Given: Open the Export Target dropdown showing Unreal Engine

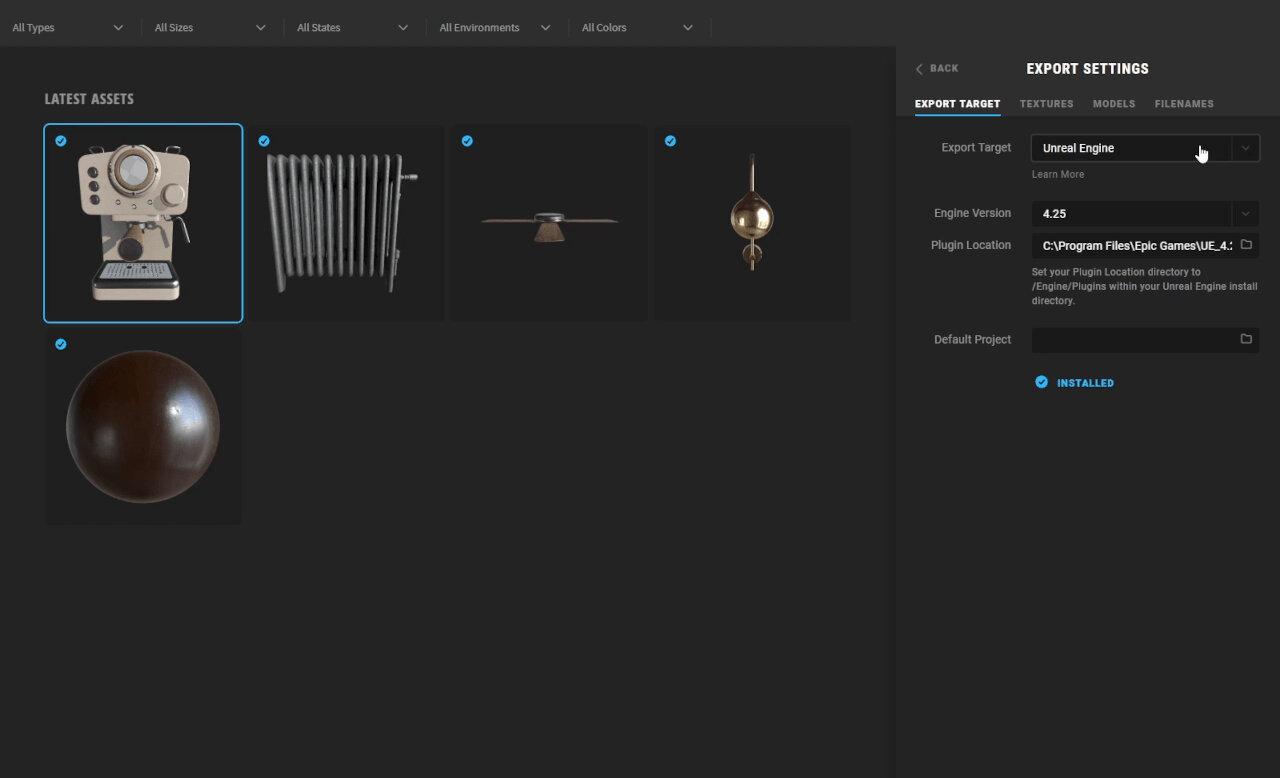Looking at the screenshot, I should pyautogui.click(x=1246, y=147).
